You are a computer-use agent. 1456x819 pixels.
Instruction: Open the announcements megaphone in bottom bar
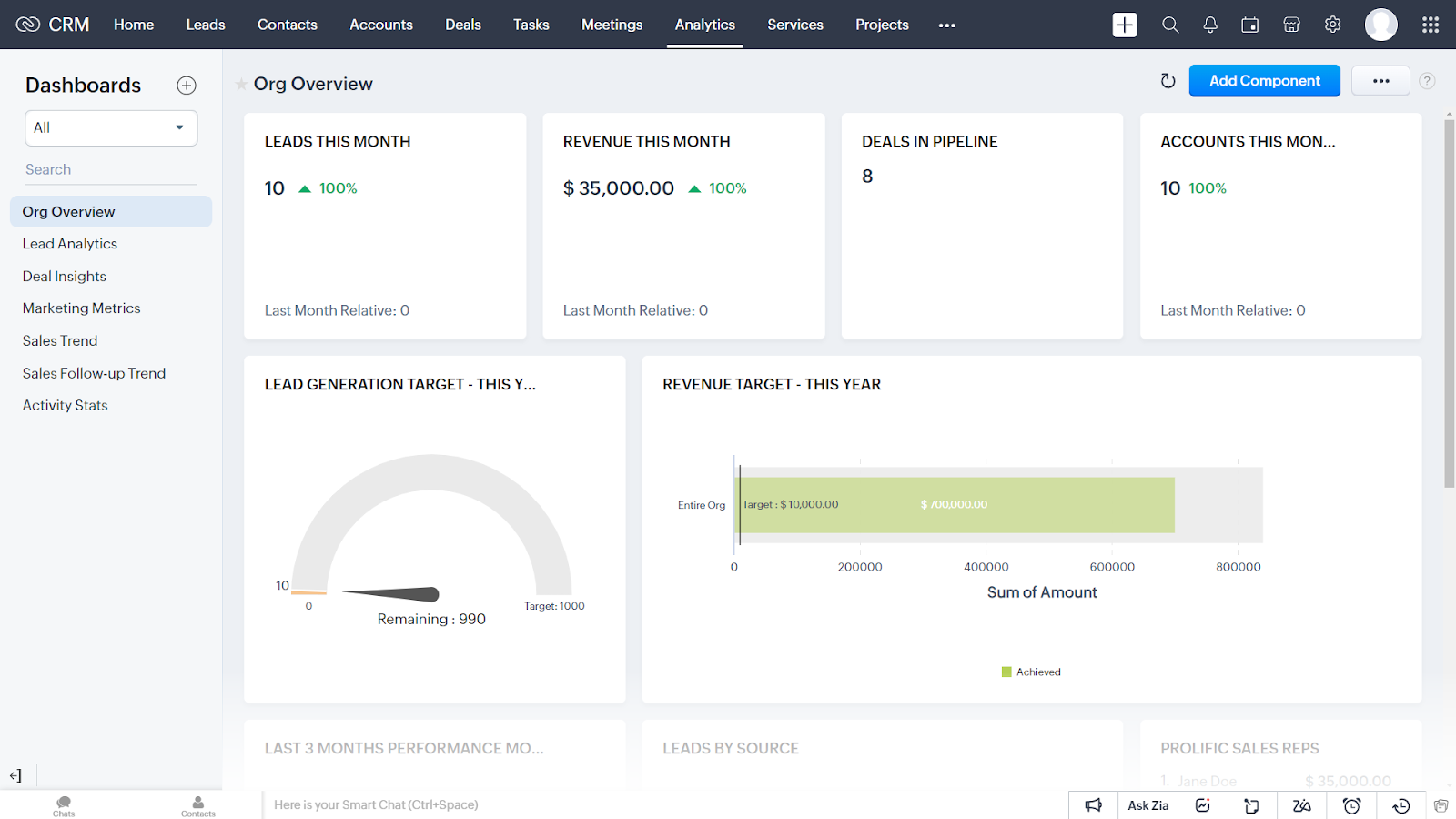pyautogui.click(x=1093, y=805)
